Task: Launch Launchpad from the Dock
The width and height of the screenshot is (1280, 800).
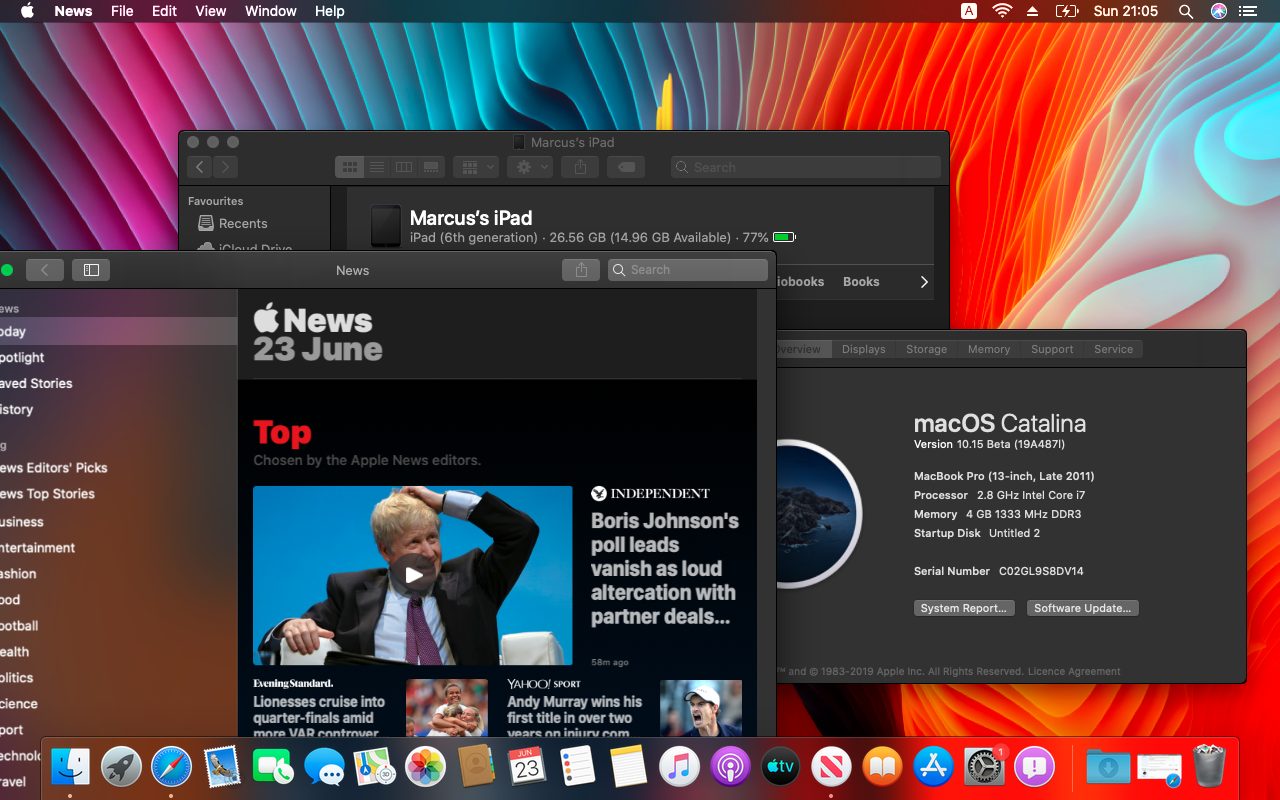Action: click(121, 767)
